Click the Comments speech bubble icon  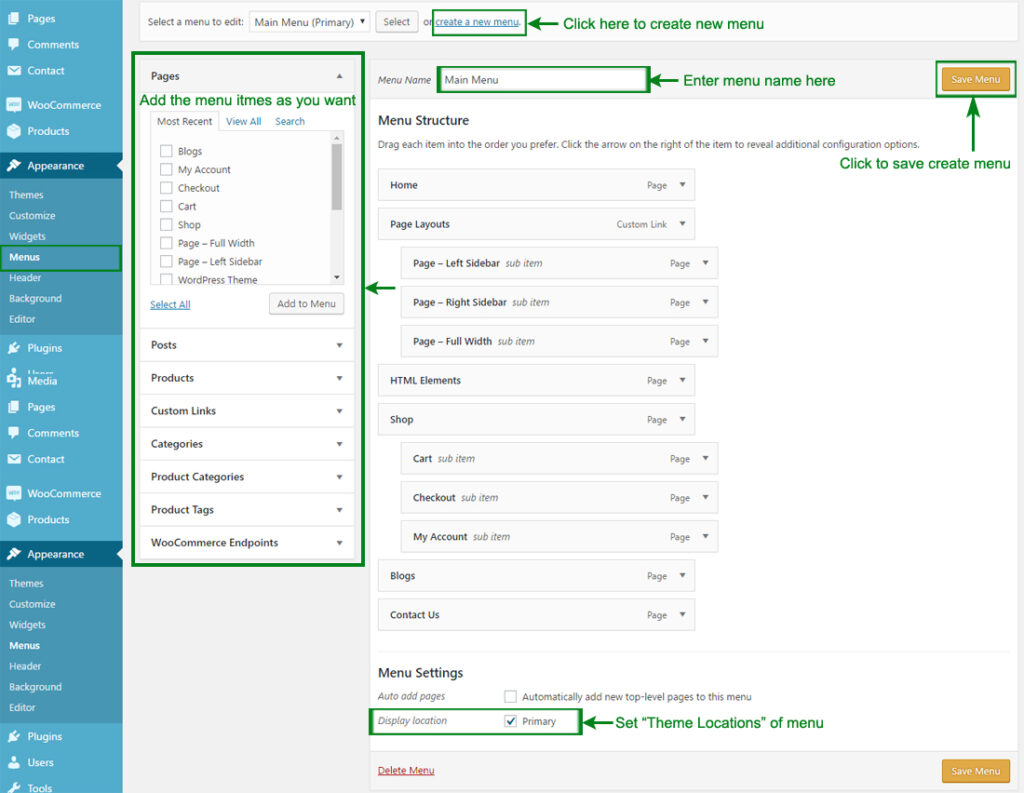point(14,45)
